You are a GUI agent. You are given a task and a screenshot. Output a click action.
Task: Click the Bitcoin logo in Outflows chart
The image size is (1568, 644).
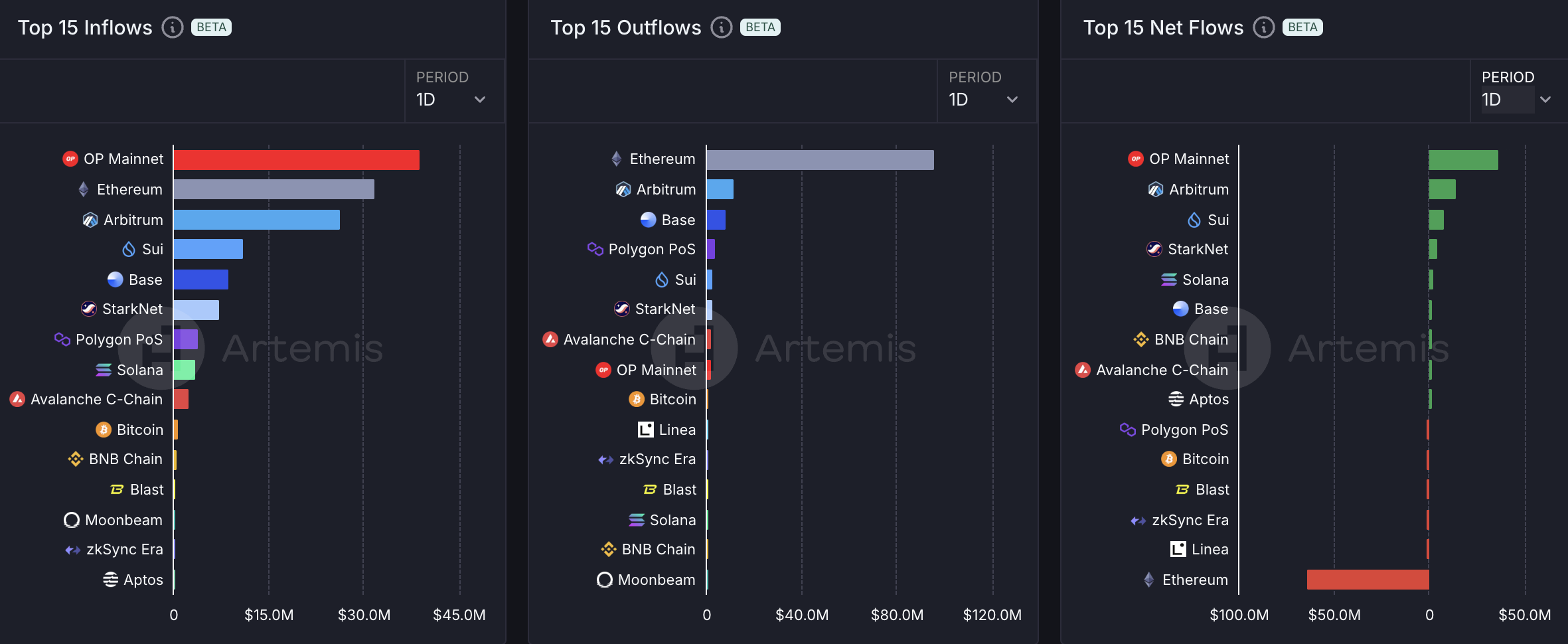tap(637, 399)
